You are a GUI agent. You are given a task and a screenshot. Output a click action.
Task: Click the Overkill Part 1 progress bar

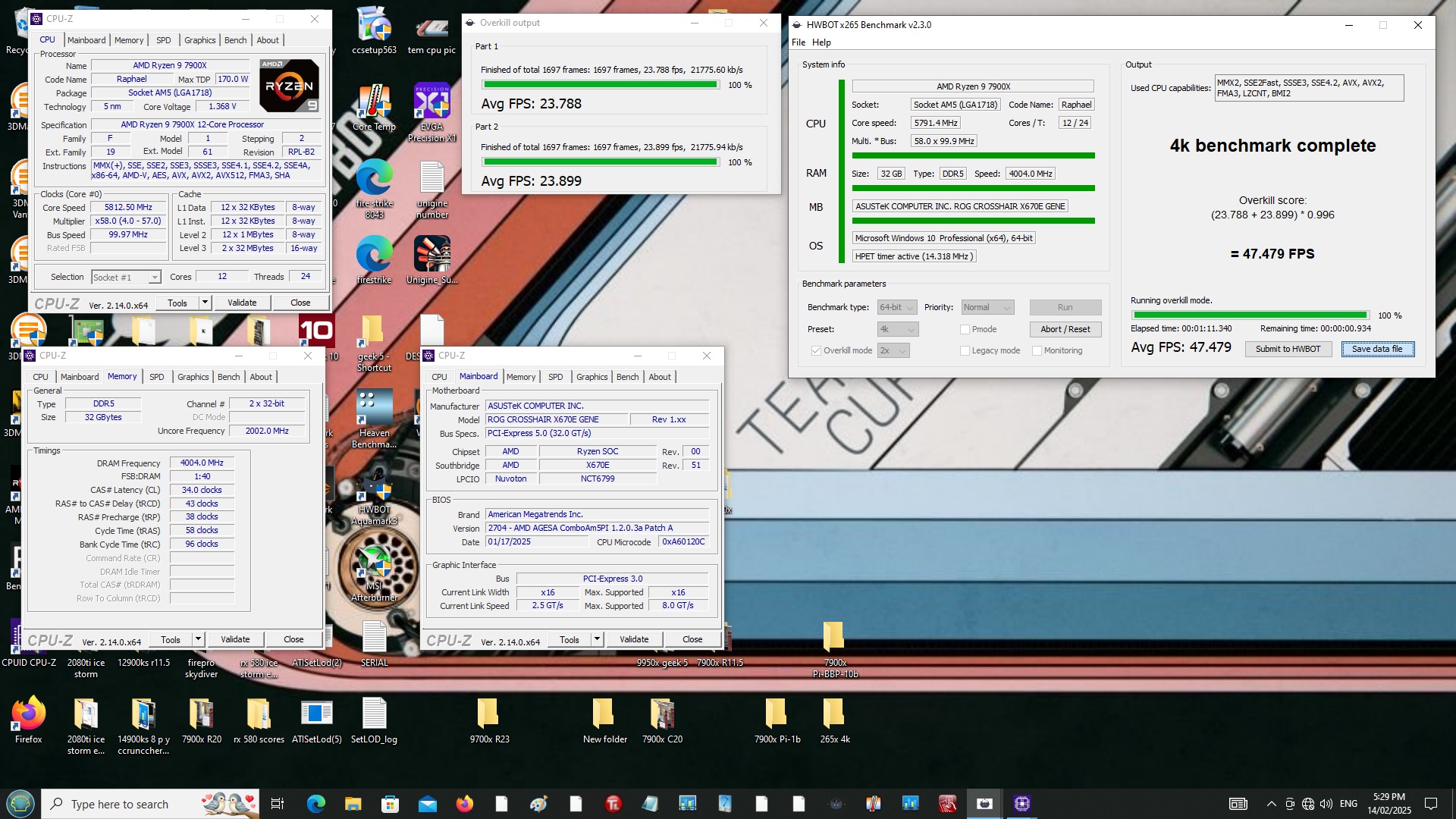[601, 85]
